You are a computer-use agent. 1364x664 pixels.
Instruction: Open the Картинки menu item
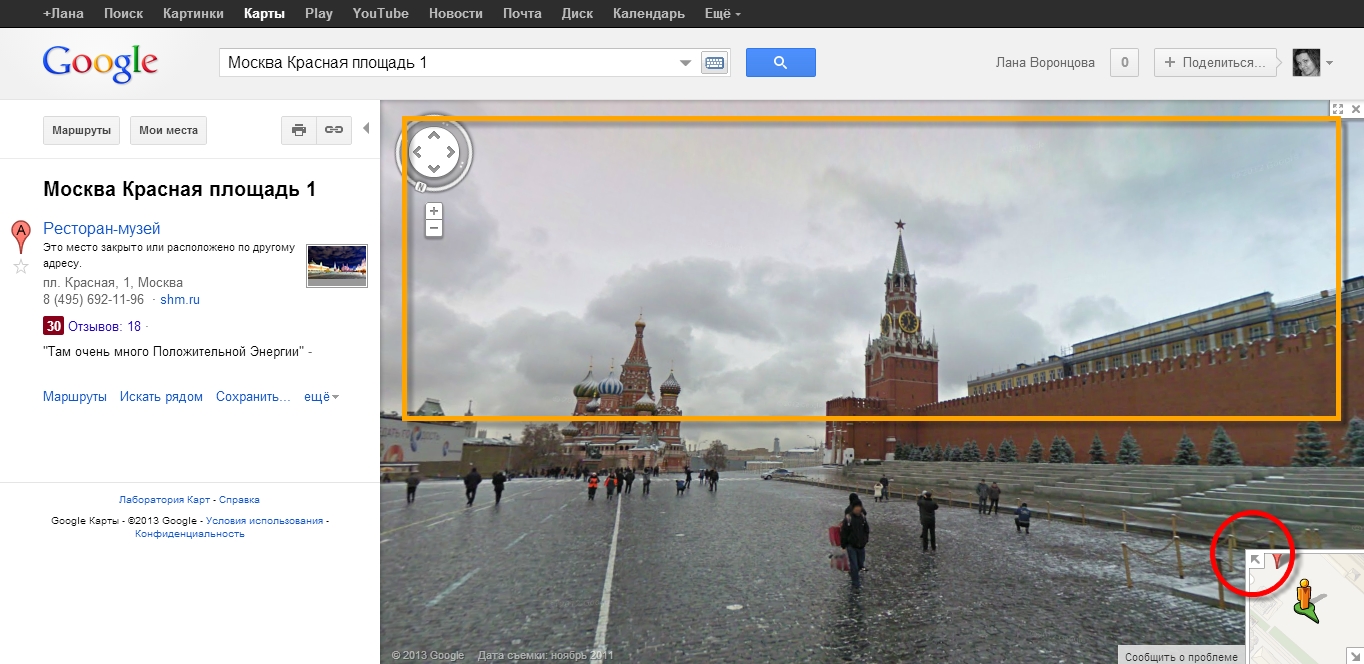pos(193,14)
